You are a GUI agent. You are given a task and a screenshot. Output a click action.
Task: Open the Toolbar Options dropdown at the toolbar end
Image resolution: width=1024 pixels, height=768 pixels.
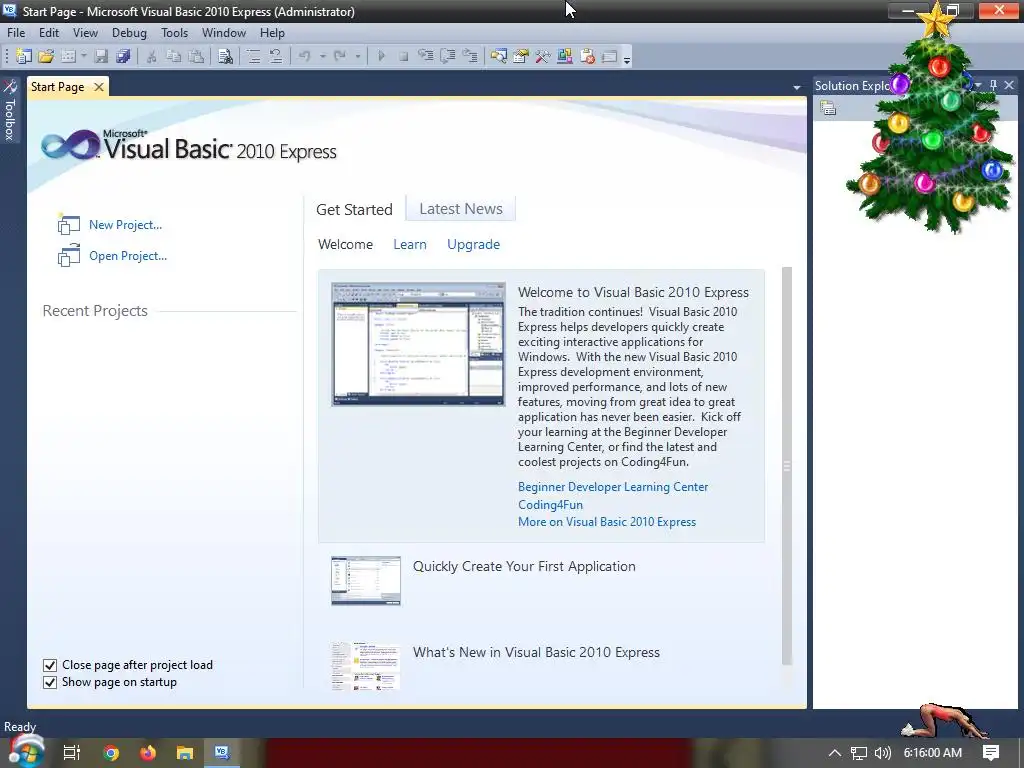point(627,60)
